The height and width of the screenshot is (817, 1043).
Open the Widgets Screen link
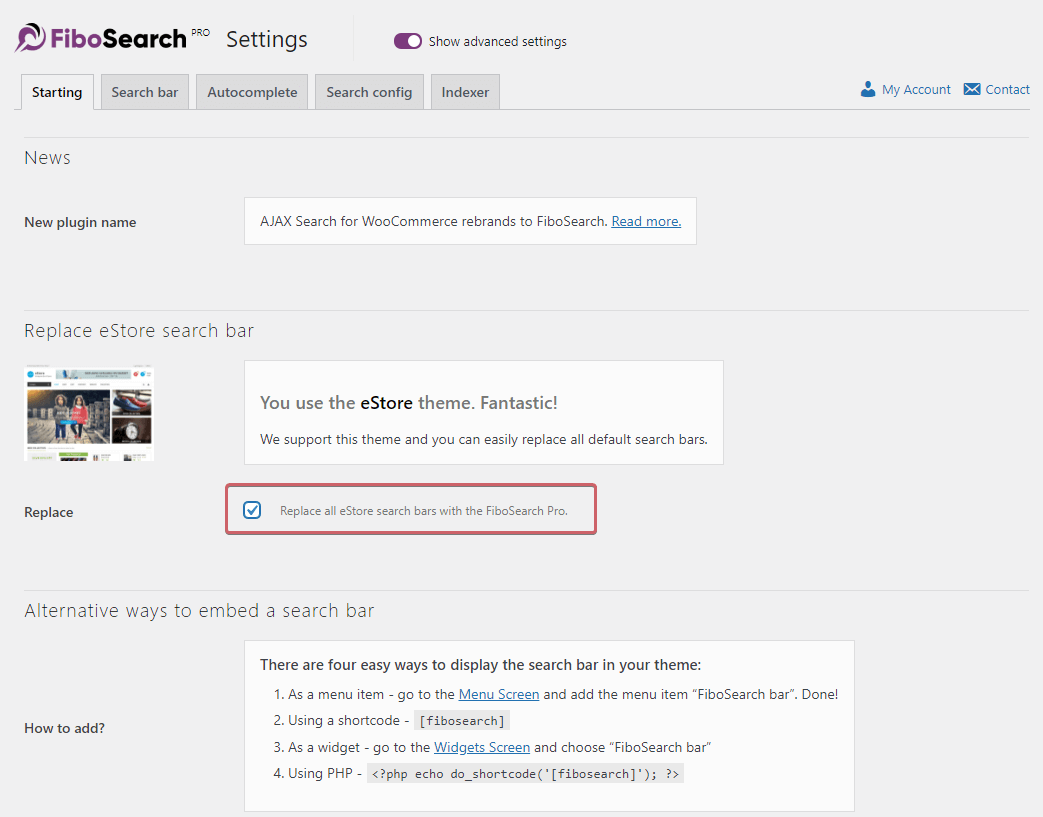482,747
